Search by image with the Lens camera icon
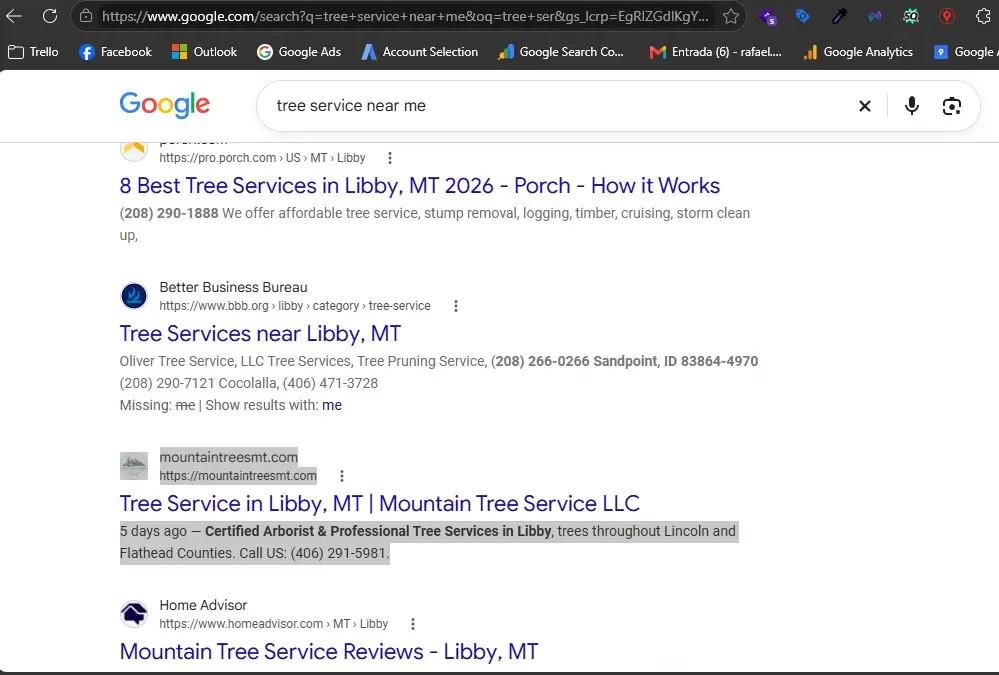Viewport: 999px width, 675px height. pos(952,106)
